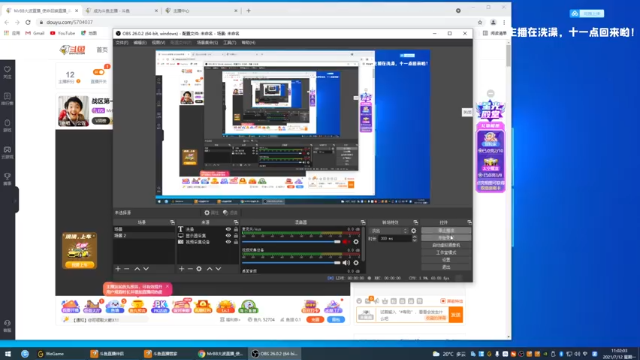Move source down with Sources down arrow
This screenshot has width=640, height=360.
pyautogui.click(x=218, y=269)
